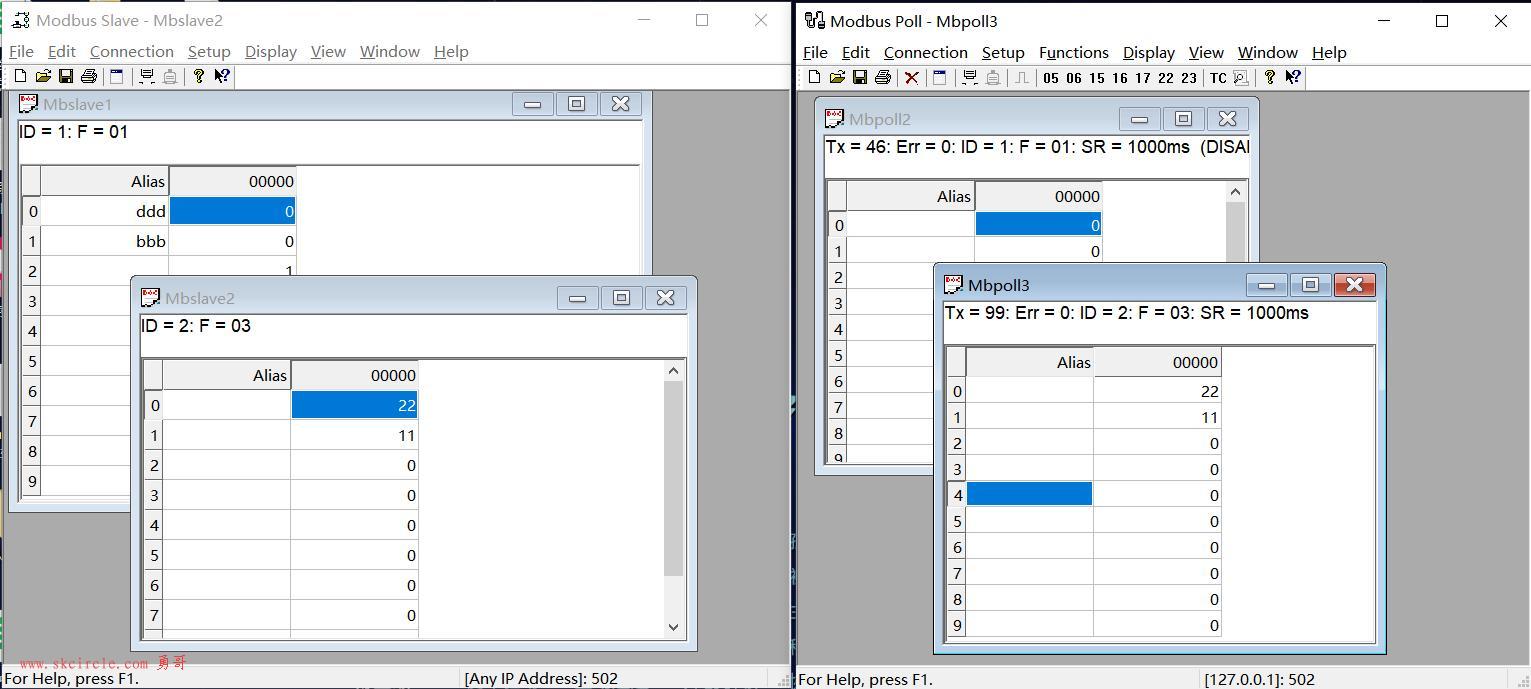Minimize the Mbslave1 child window
1531x689 pixels.
pos(532,104)
